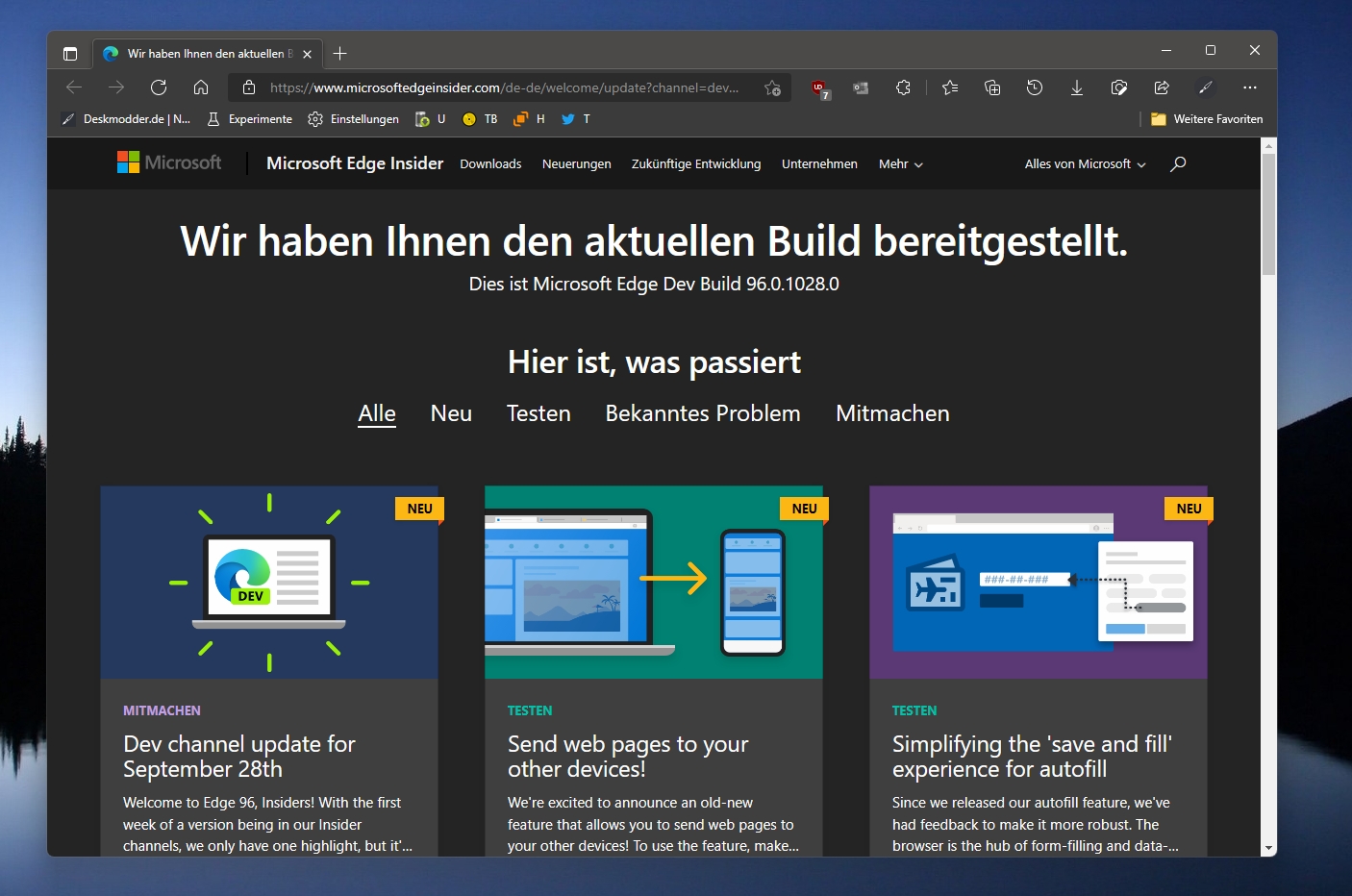Open the Experimente bookmark
The width and height of the screenshot is (1352, 896).
[x=249, y=119]
